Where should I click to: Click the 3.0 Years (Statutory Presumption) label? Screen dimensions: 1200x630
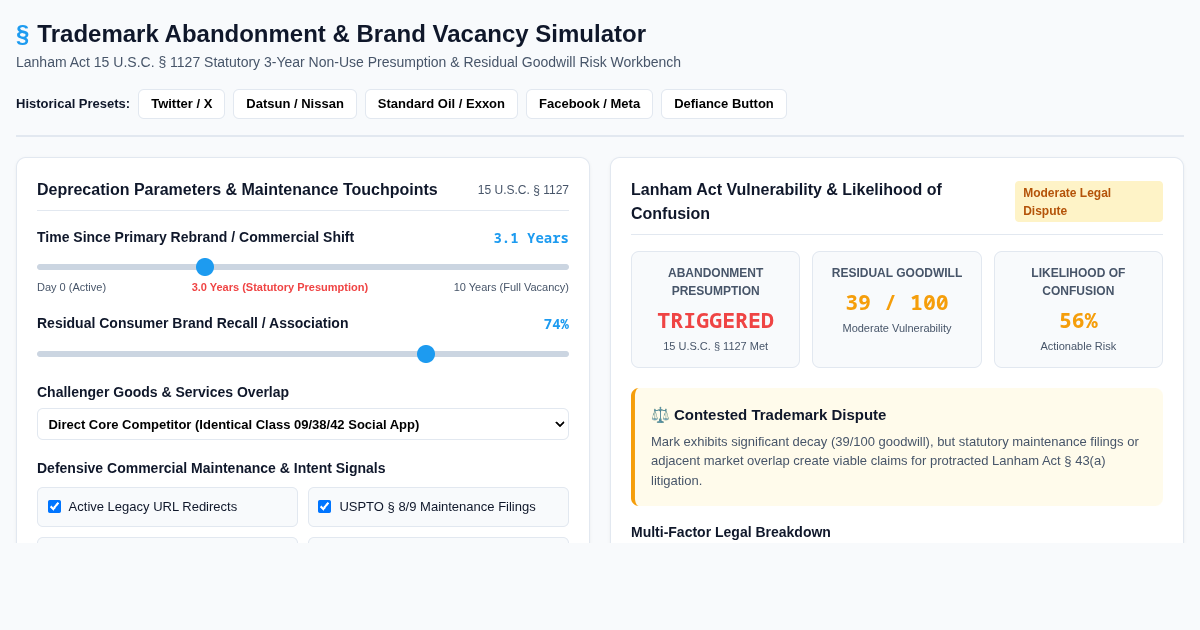click(280, 287)
